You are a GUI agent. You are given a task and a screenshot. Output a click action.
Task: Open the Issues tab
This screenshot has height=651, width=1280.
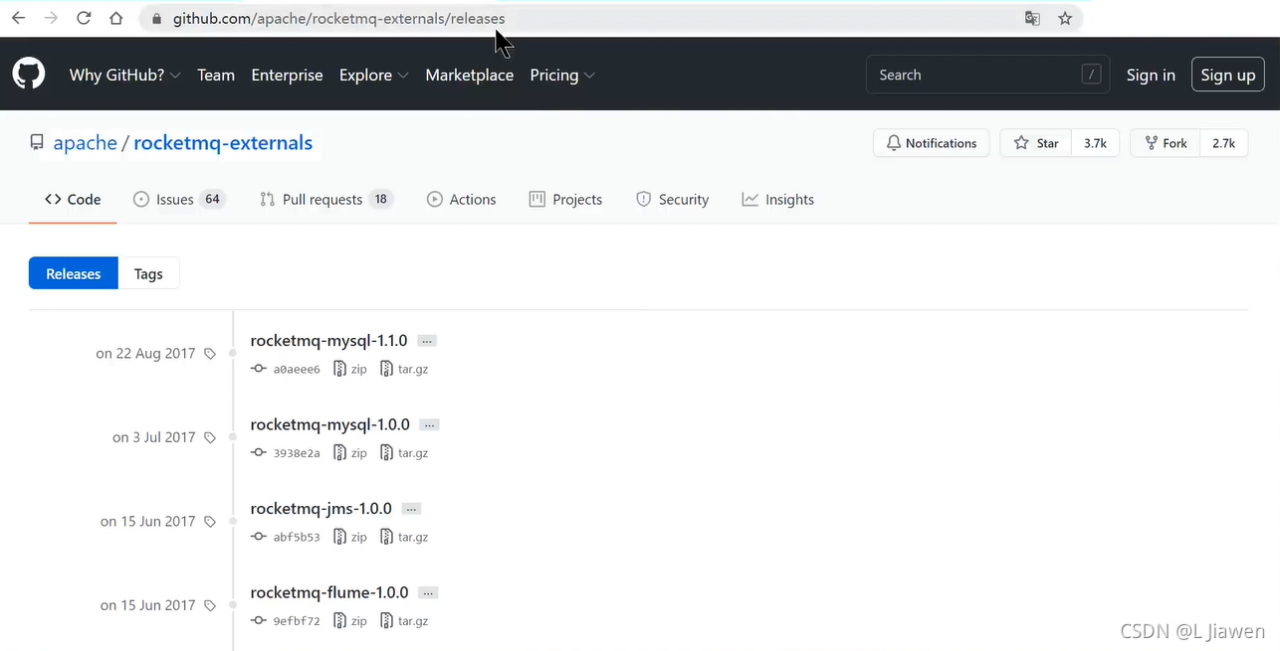pos(179,200)
